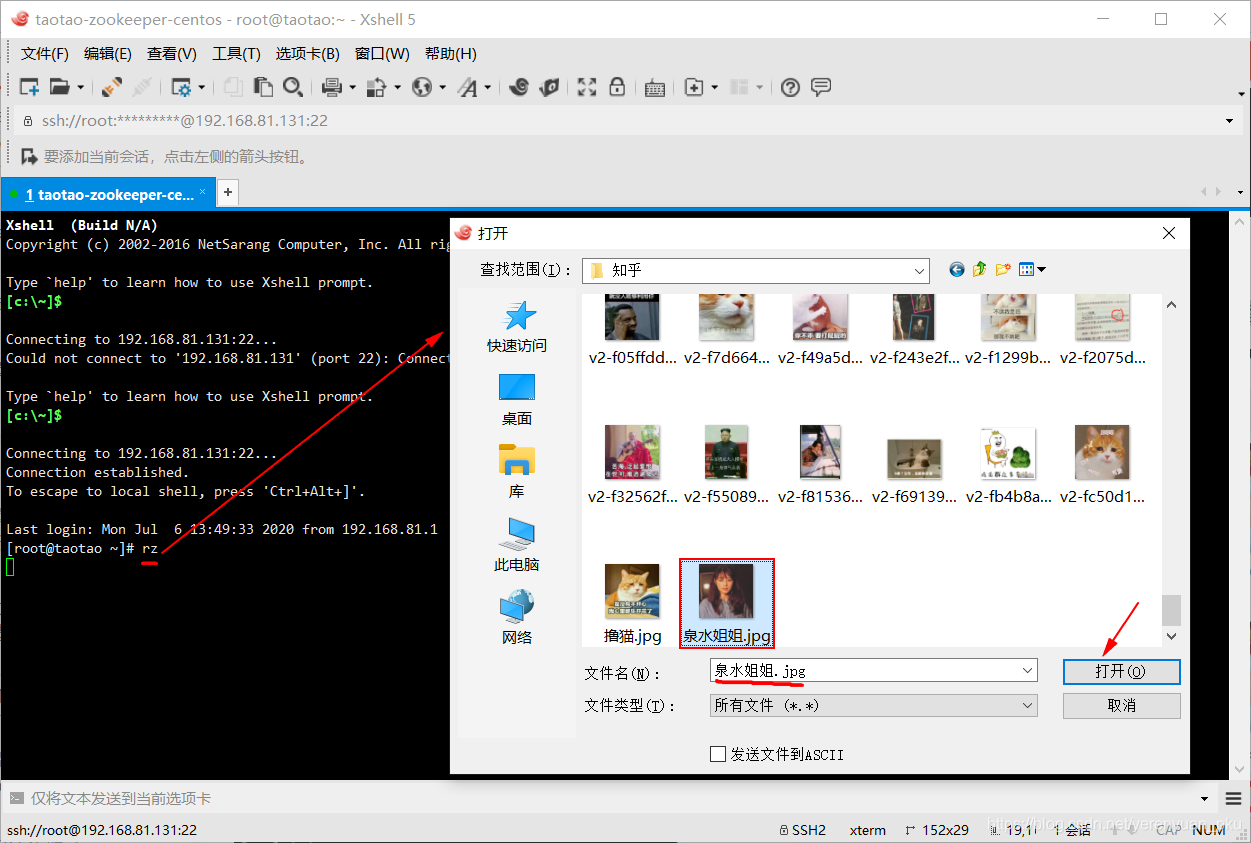Add a new tab with the plus button
Viewport: 1251px width, 843px height.
pyautogui.click(x=228, y=192)
